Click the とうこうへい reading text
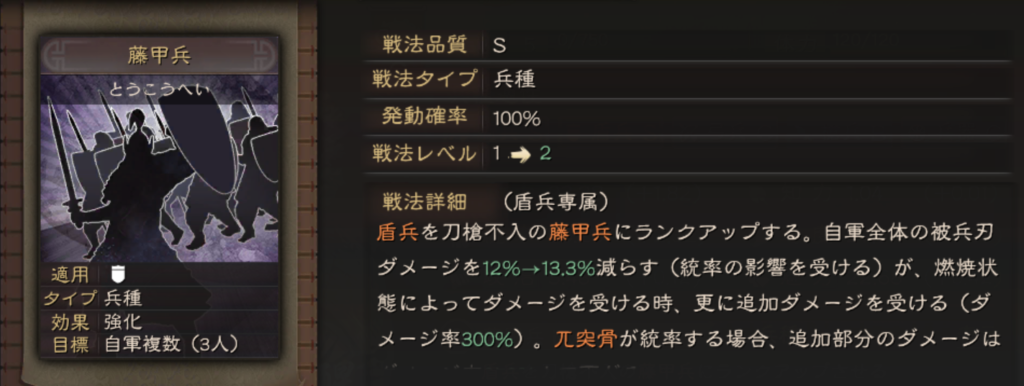Viewport: 1024px width, 386px height. click(161, 90)
